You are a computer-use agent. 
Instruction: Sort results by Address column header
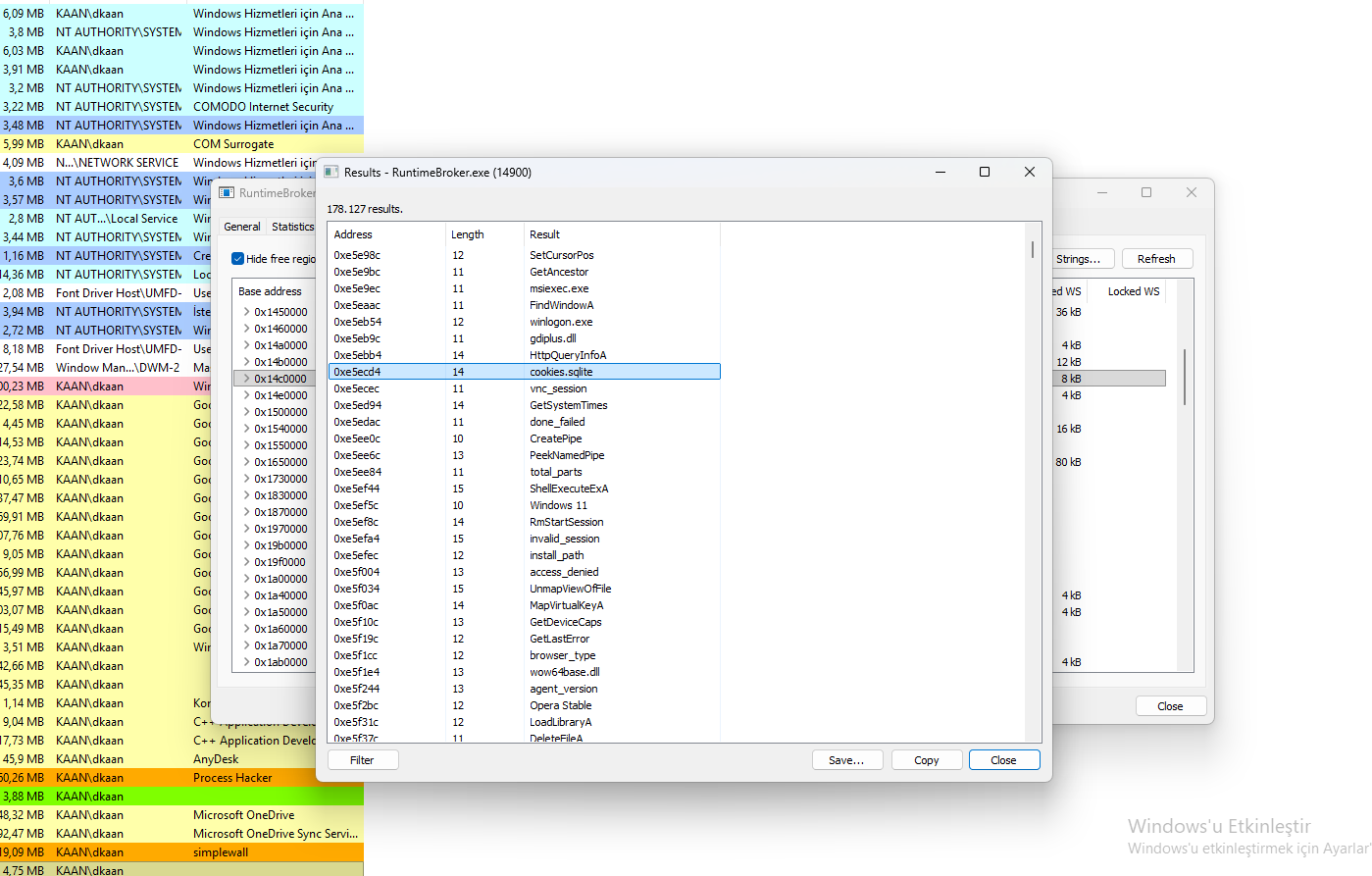coord(386,234)
